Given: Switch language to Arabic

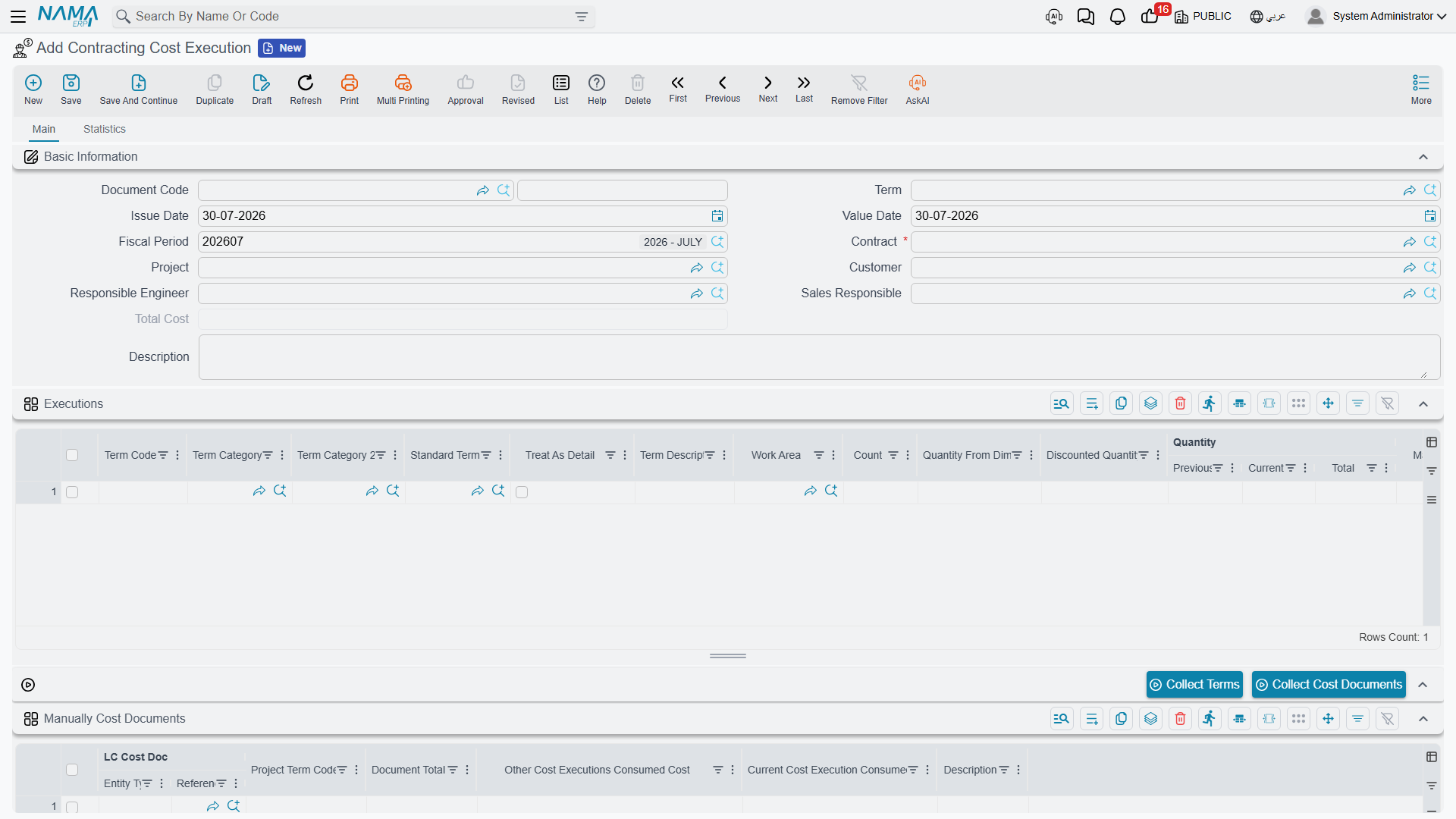Looking at the screenshot, I should [x=1268, y=17].
